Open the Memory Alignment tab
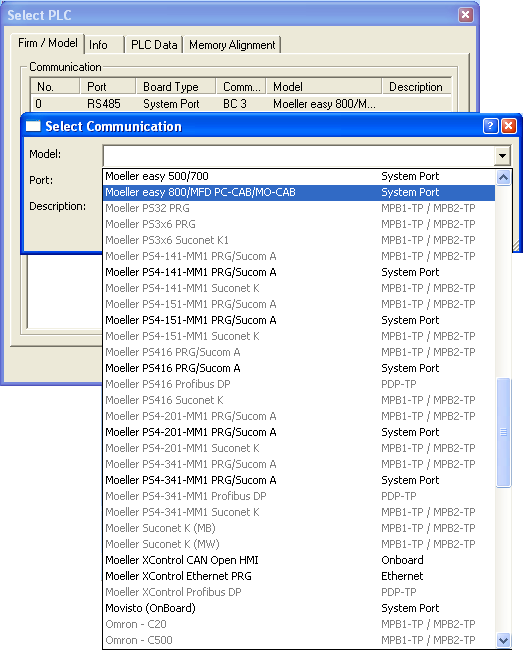The image size is (523, 654). (232, 45)
